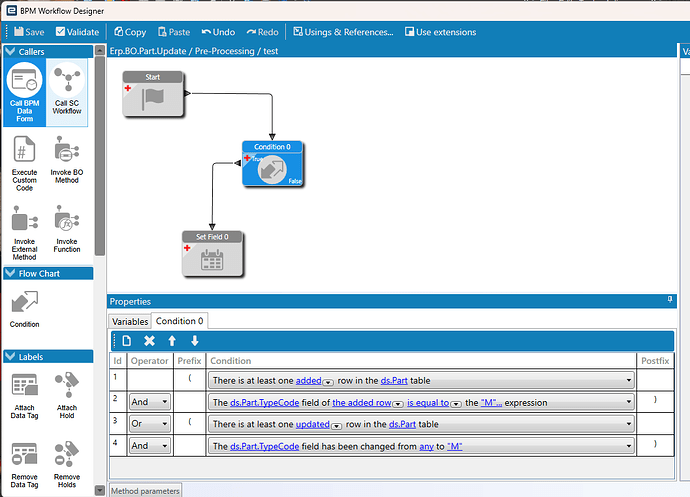Choose the Invoke External Method item
690x497 pixels.
[x=25, y=232]
